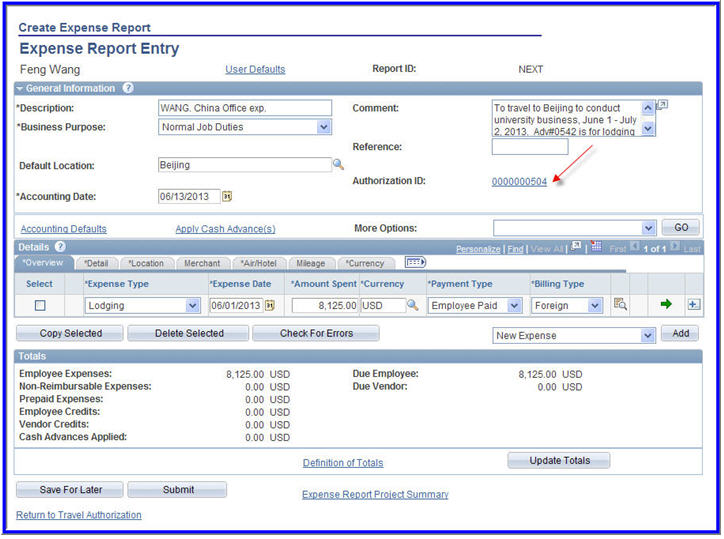Open the Business Purpose dropdown
This screenshot has height=539, width=724.
(x=323, y=127)
